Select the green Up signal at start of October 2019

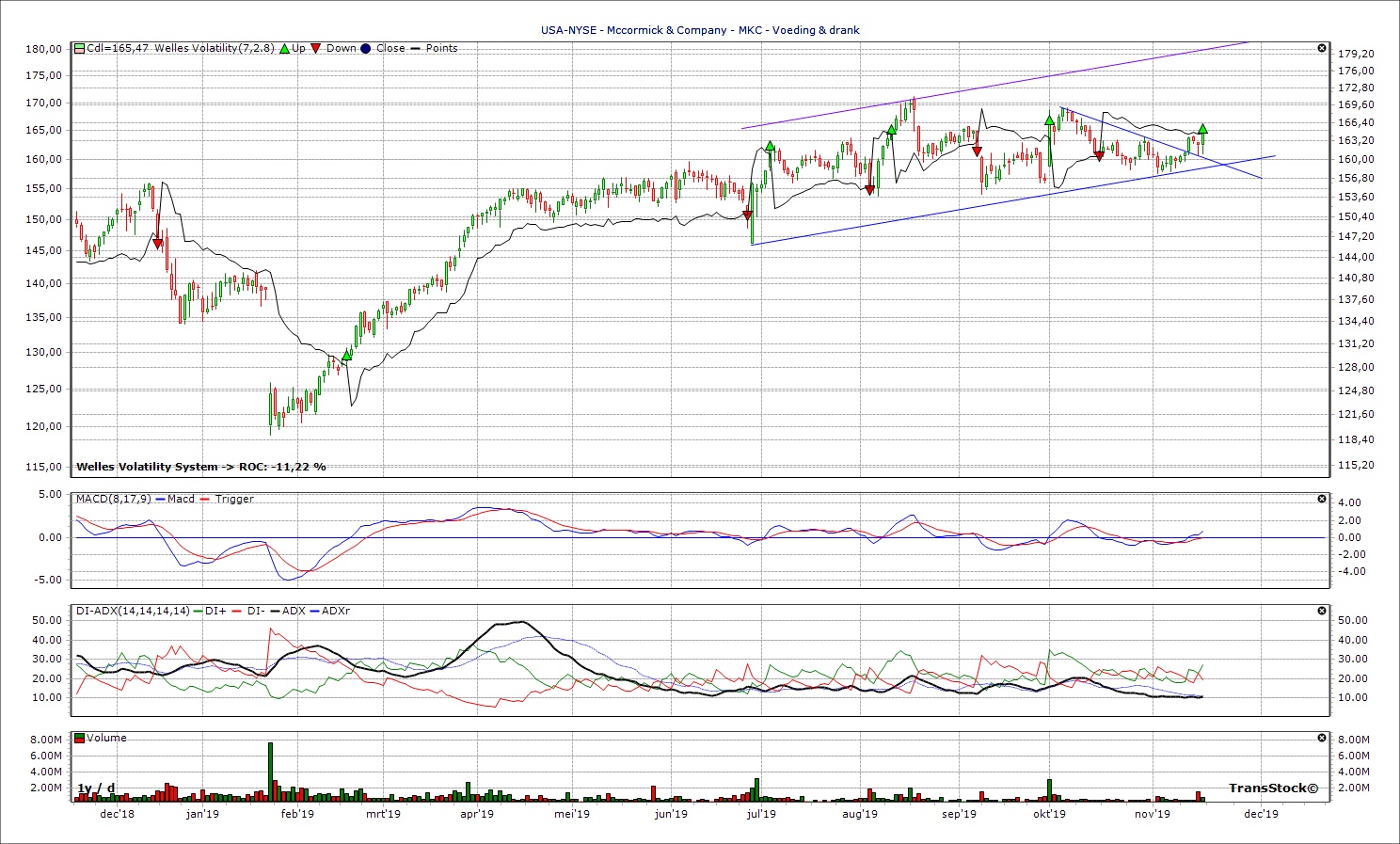click(1049, 120)
